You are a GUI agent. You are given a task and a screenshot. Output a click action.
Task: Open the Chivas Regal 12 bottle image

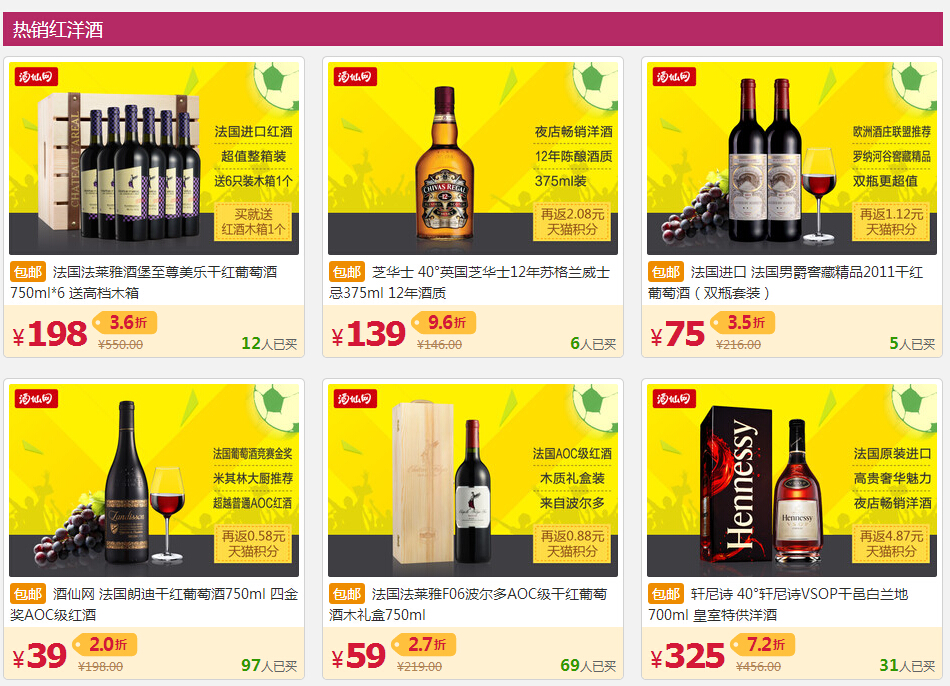click(x=473, y=158)
